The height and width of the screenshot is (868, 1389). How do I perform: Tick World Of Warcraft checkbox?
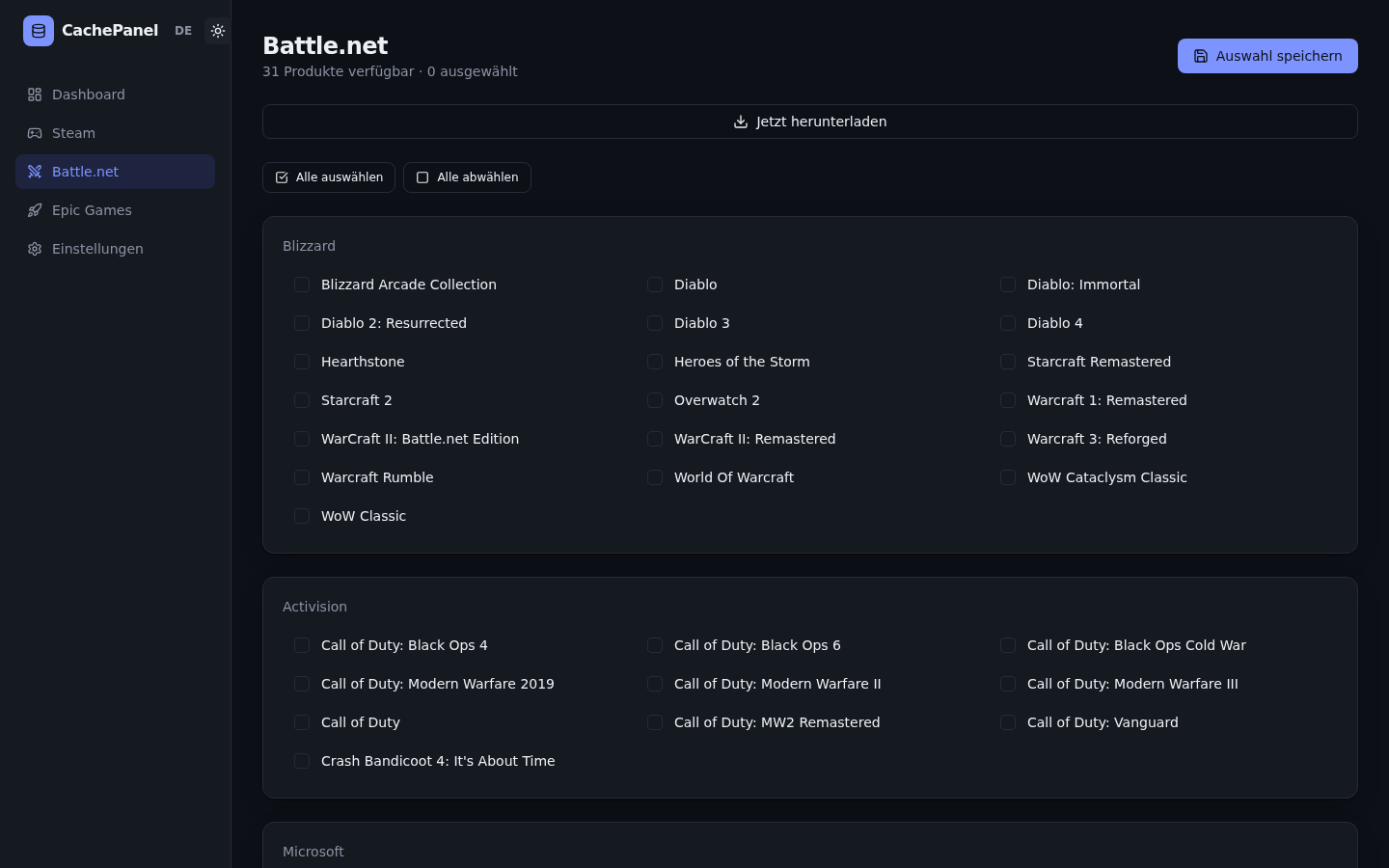pyautogui.click(x=655, y=477)
